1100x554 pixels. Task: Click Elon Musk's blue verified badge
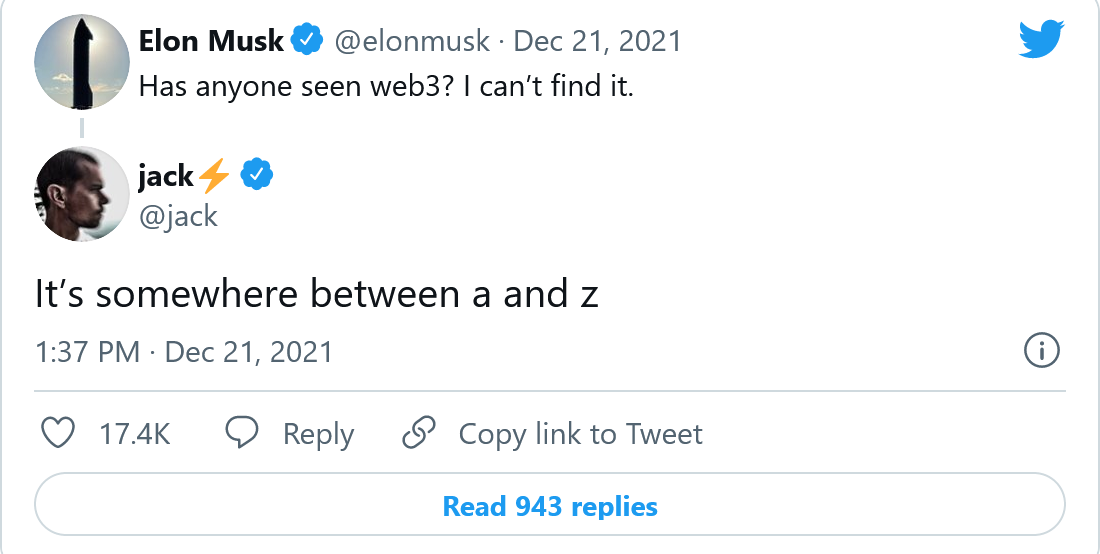pos(305,41)
